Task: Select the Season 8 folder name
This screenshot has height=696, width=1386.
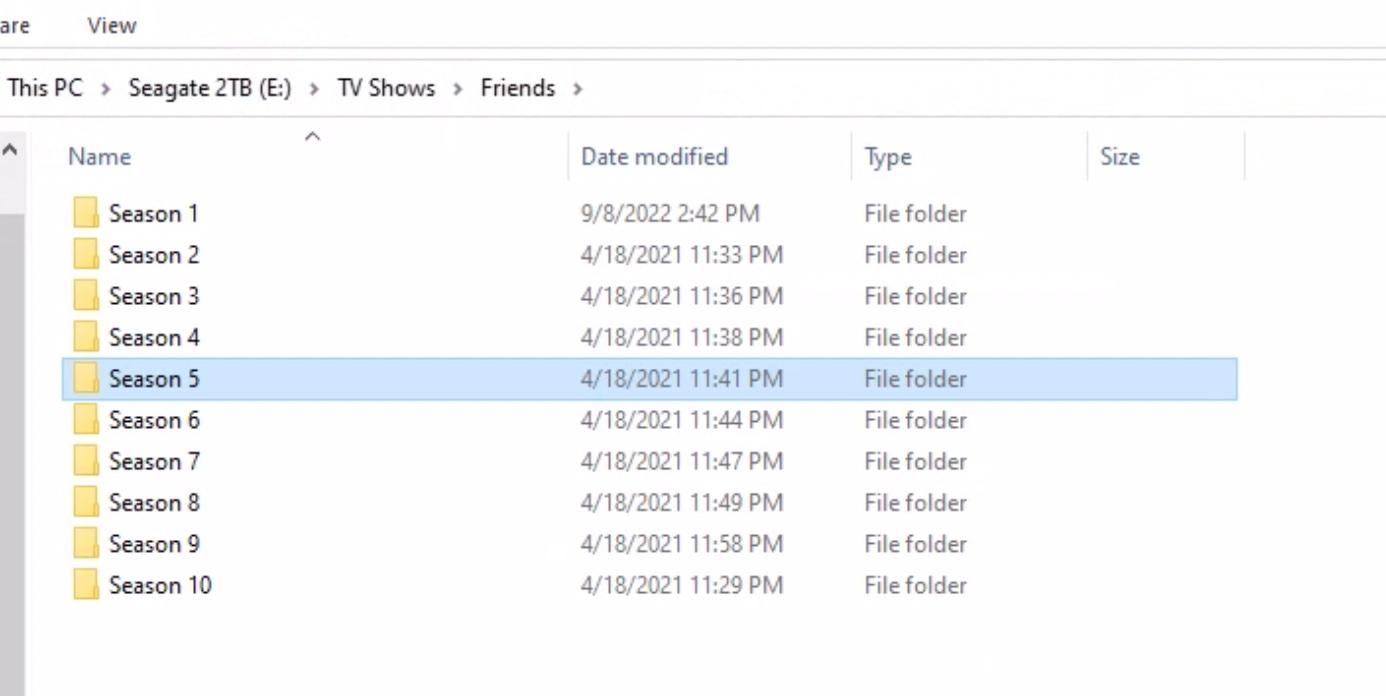Action: 154,502
